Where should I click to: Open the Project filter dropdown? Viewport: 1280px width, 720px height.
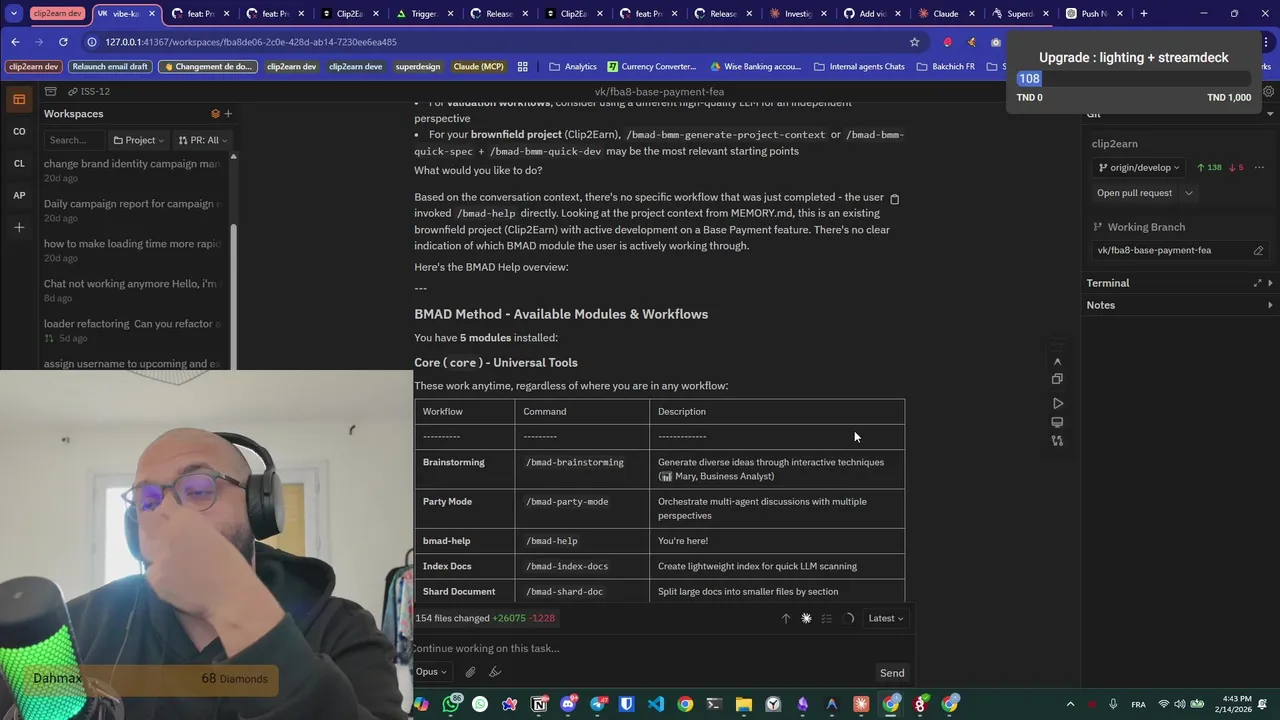(138, 140)
